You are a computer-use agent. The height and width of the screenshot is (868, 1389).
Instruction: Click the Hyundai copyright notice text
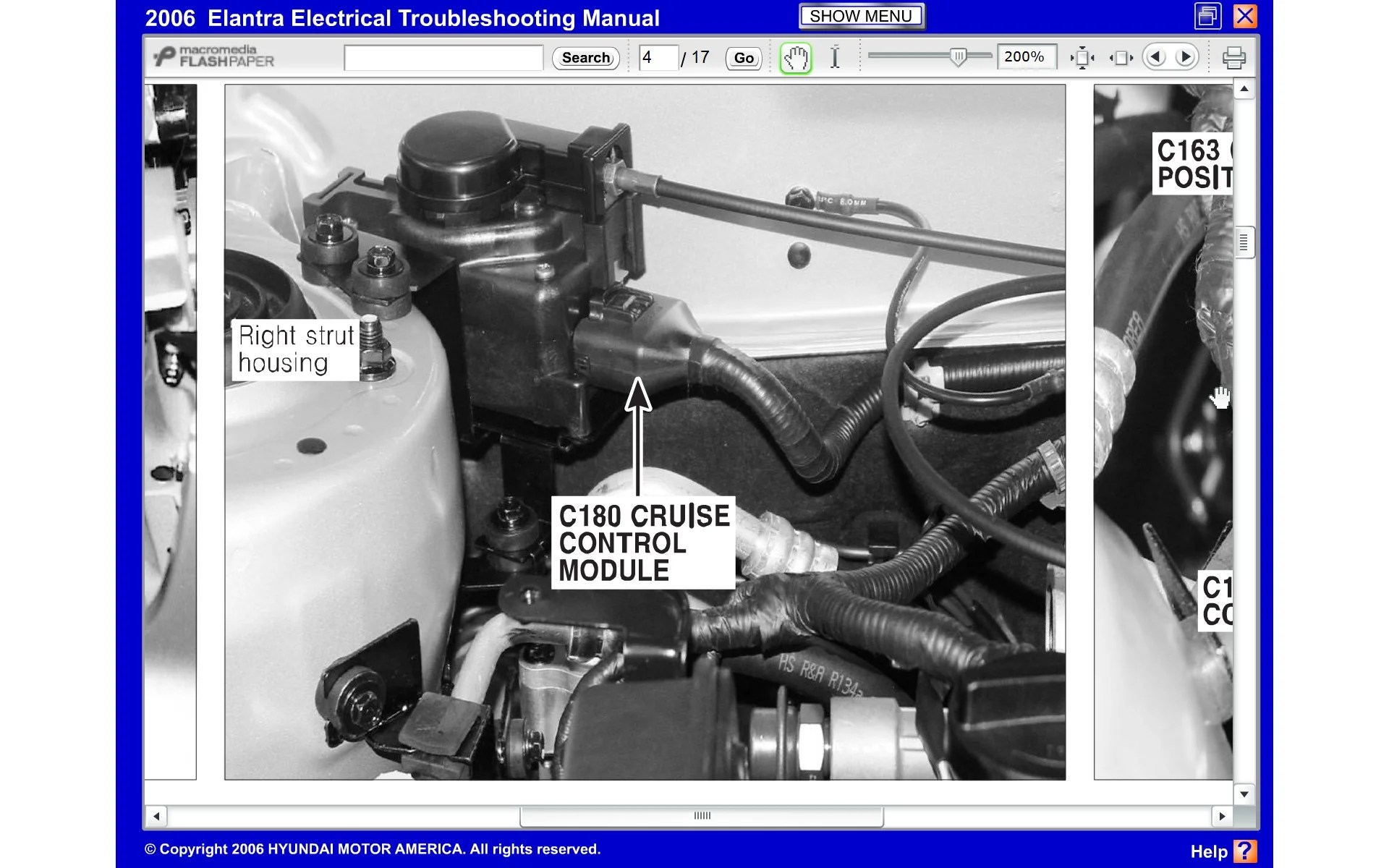(373, 849)
